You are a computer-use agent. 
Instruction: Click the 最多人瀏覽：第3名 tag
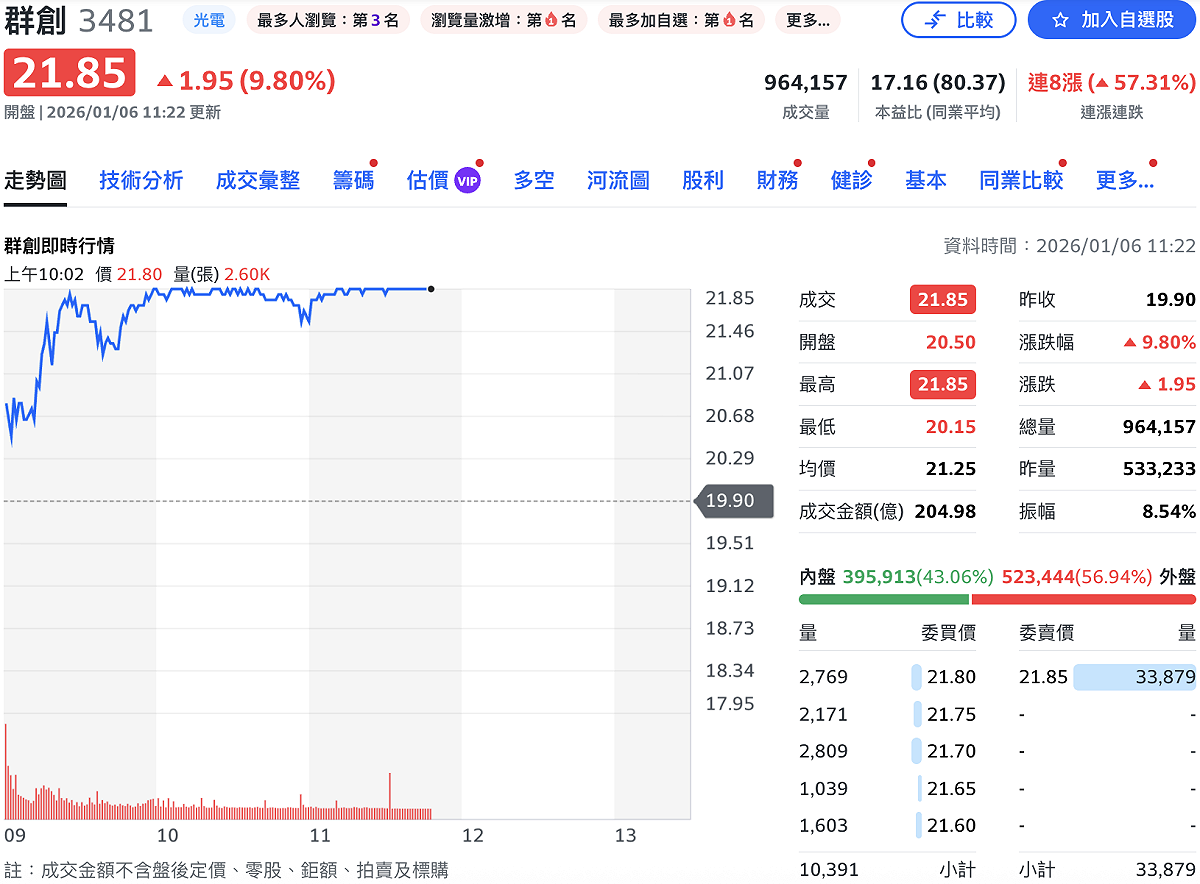[x=328, y=20]
